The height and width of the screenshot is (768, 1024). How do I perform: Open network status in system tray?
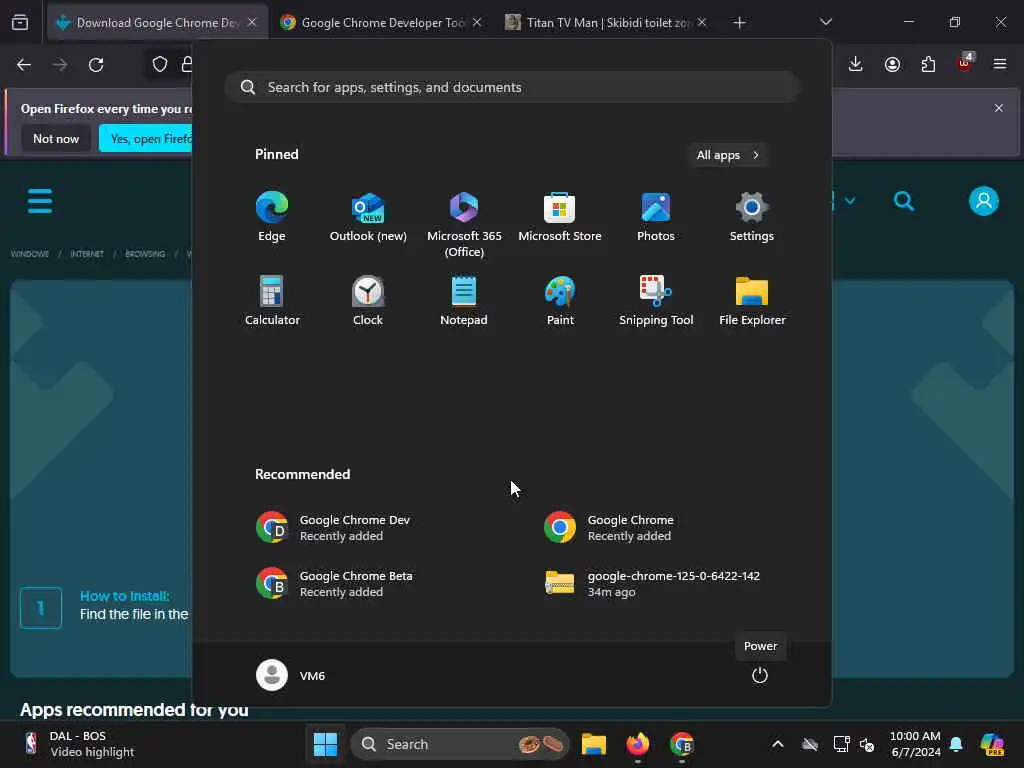click(841, 744)
